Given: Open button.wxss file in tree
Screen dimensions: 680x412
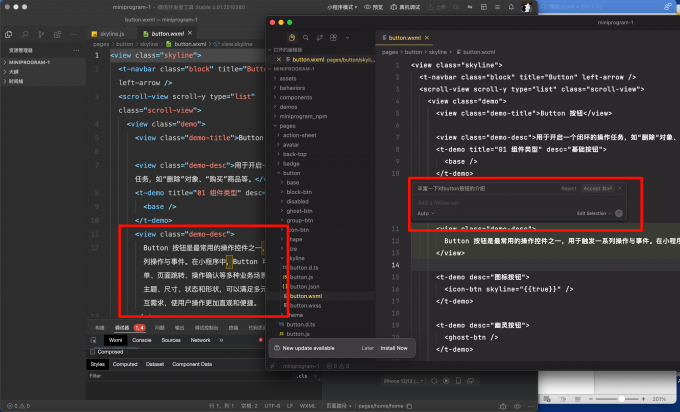Looking at the screenshot, I should coord(305,305).
